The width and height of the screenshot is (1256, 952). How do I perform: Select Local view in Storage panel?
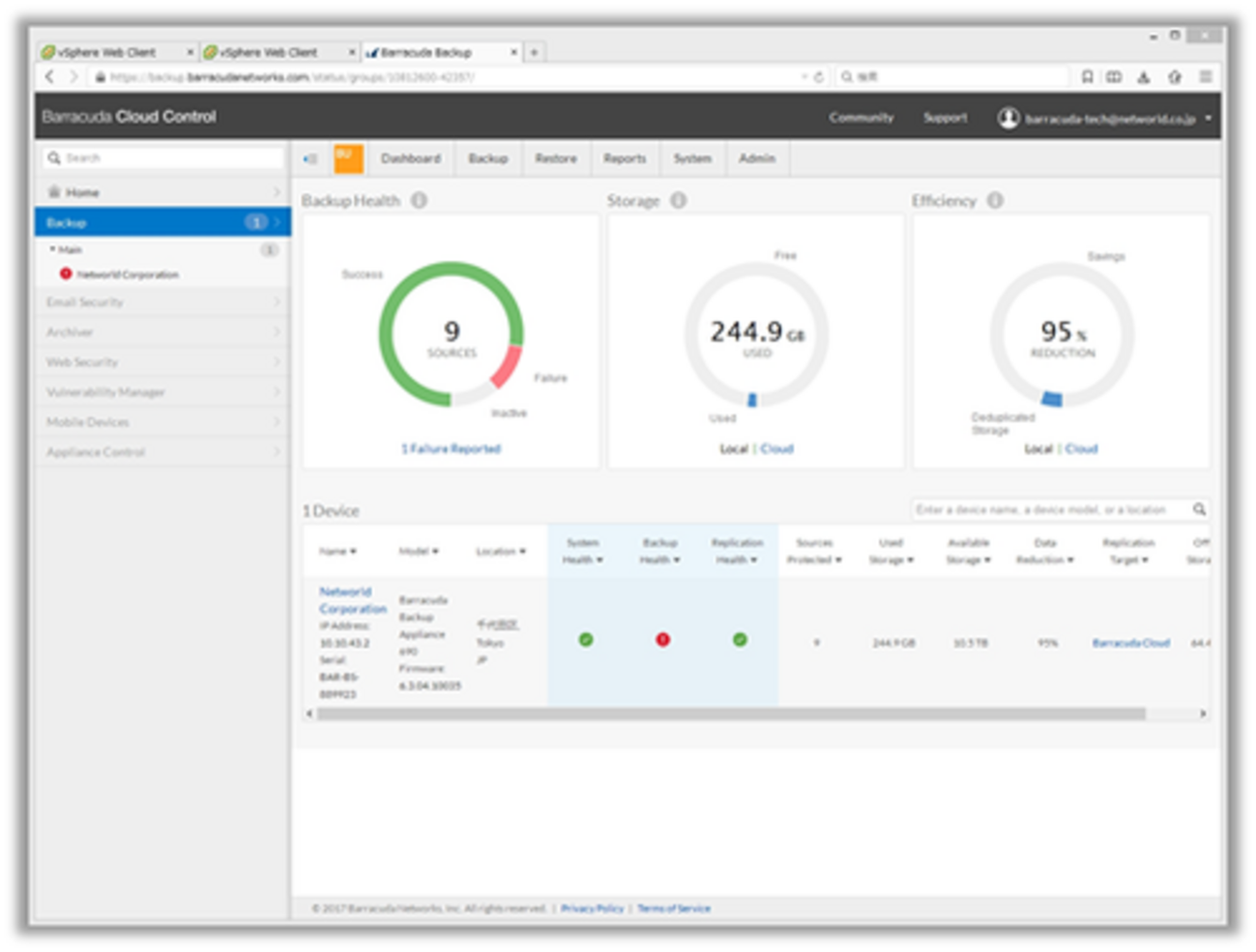click(x=734, y=448)
